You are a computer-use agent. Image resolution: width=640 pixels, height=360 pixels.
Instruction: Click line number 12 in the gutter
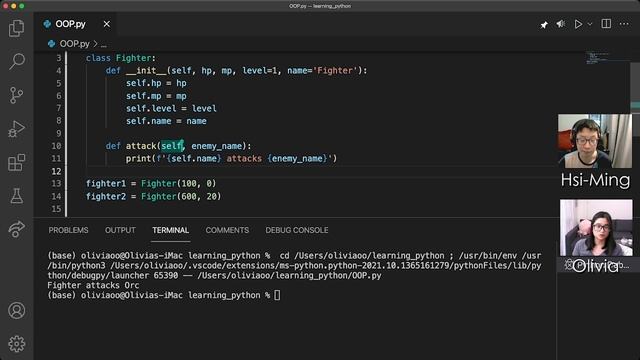[56, 171]
